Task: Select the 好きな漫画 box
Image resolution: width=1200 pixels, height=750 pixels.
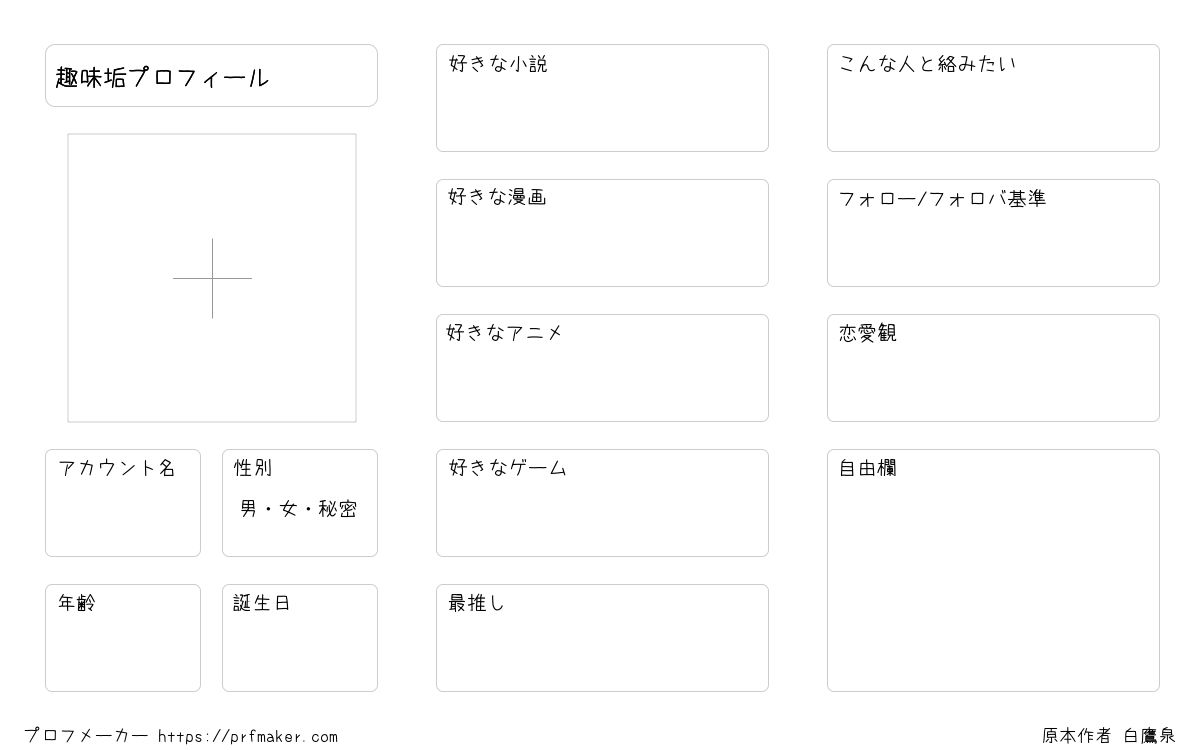Action: click(602, 233)
